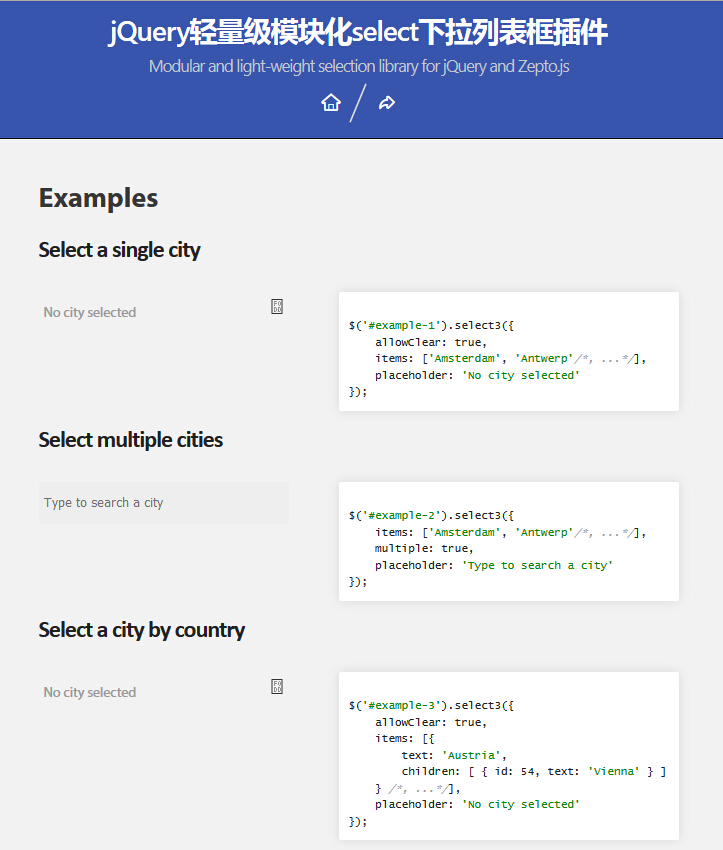
Task: Click the jQuery select plugin page title
Action: click(358, 33)
